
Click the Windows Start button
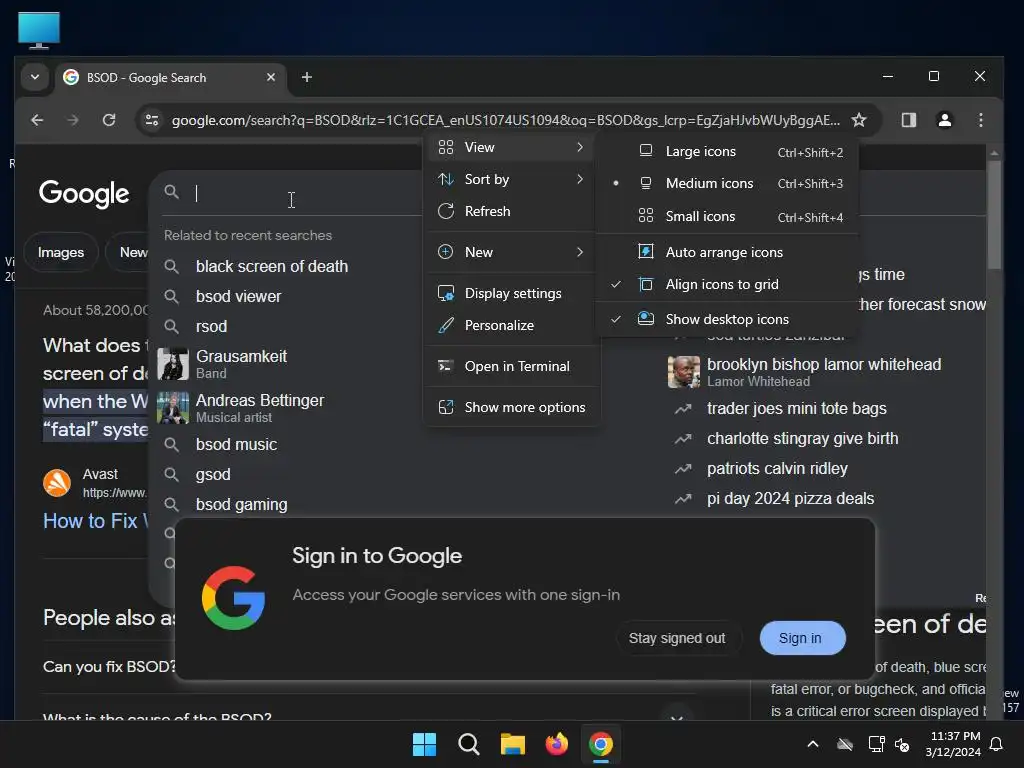point(424,744)
